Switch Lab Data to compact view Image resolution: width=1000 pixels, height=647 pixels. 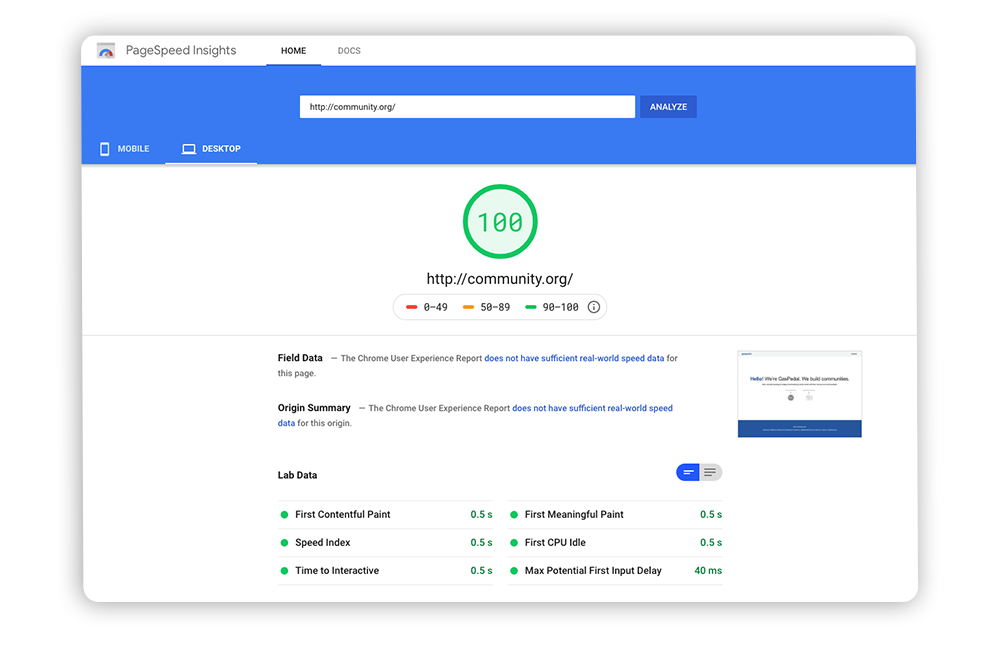click(688, 472)
